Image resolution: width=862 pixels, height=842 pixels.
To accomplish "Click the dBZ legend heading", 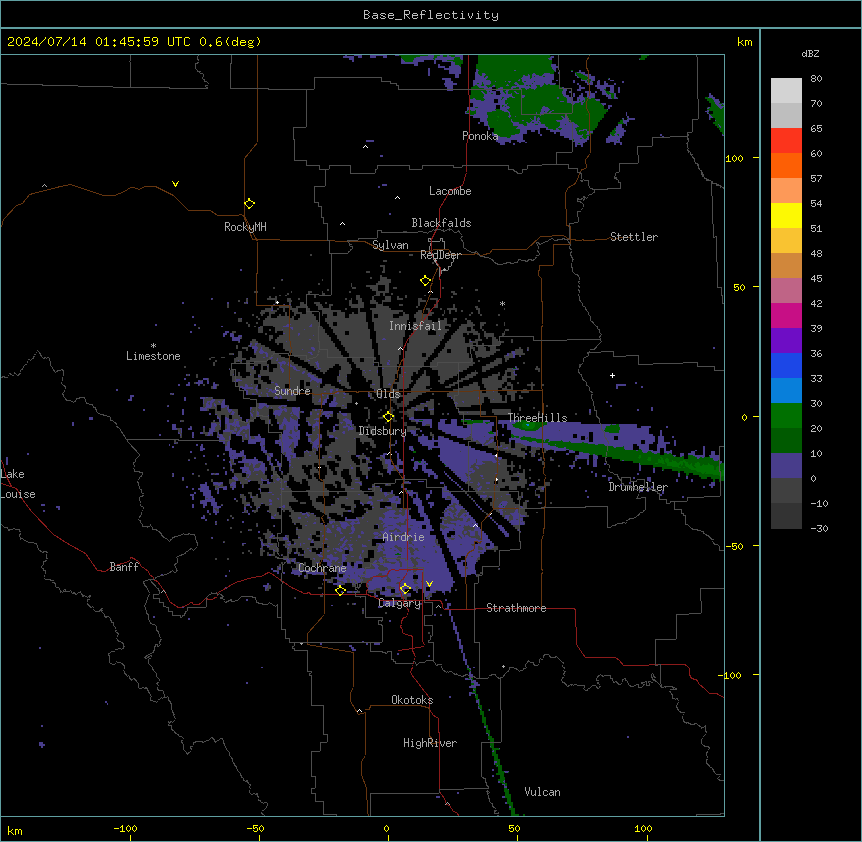I will 810,53.
